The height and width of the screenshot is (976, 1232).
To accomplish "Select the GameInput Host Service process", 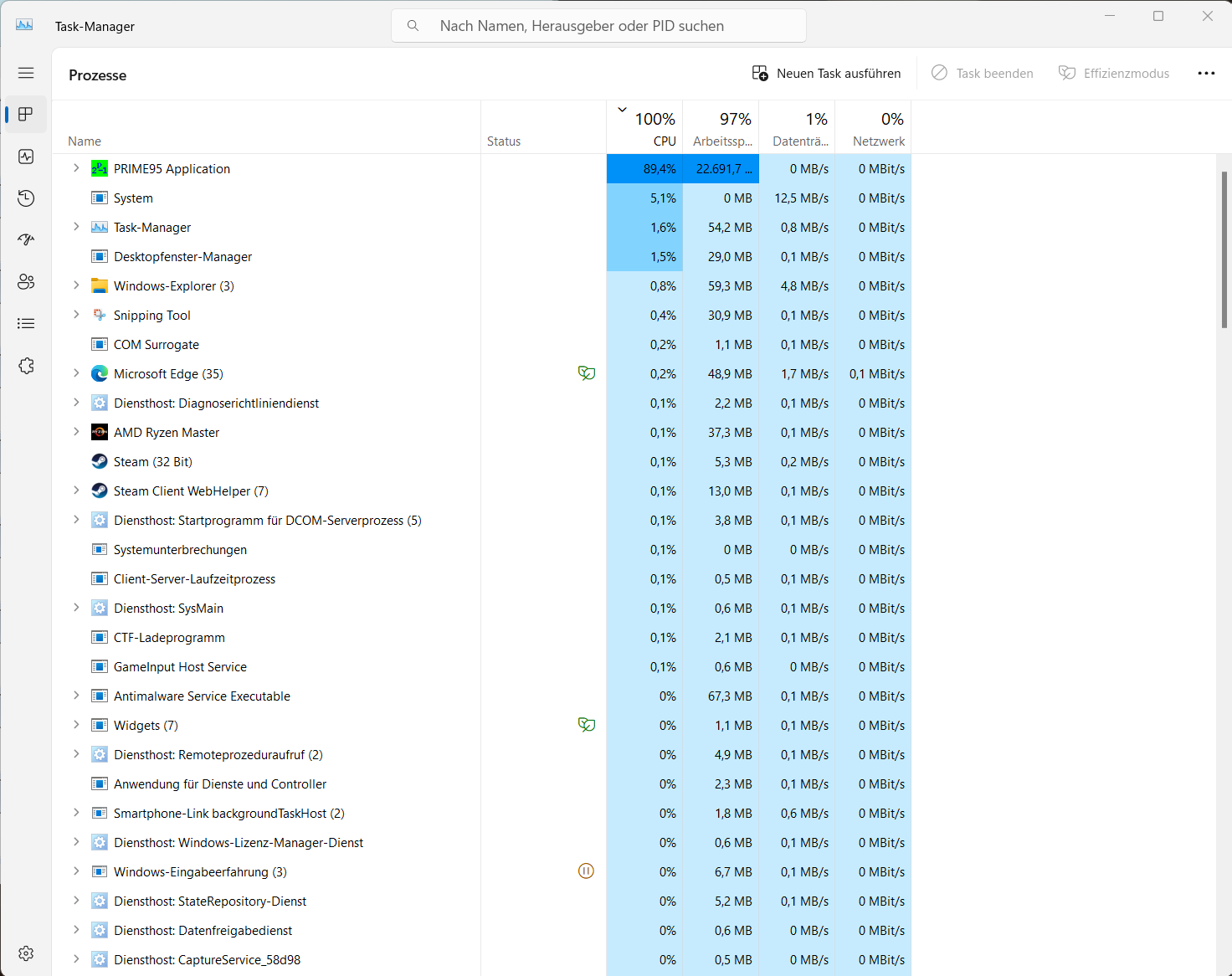I will [x=481, y=666].
